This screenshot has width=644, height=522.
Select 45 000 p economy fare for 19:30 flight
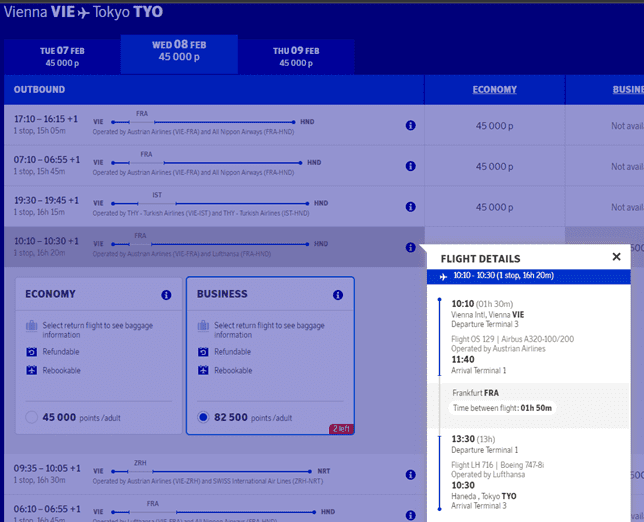[494, 207]
